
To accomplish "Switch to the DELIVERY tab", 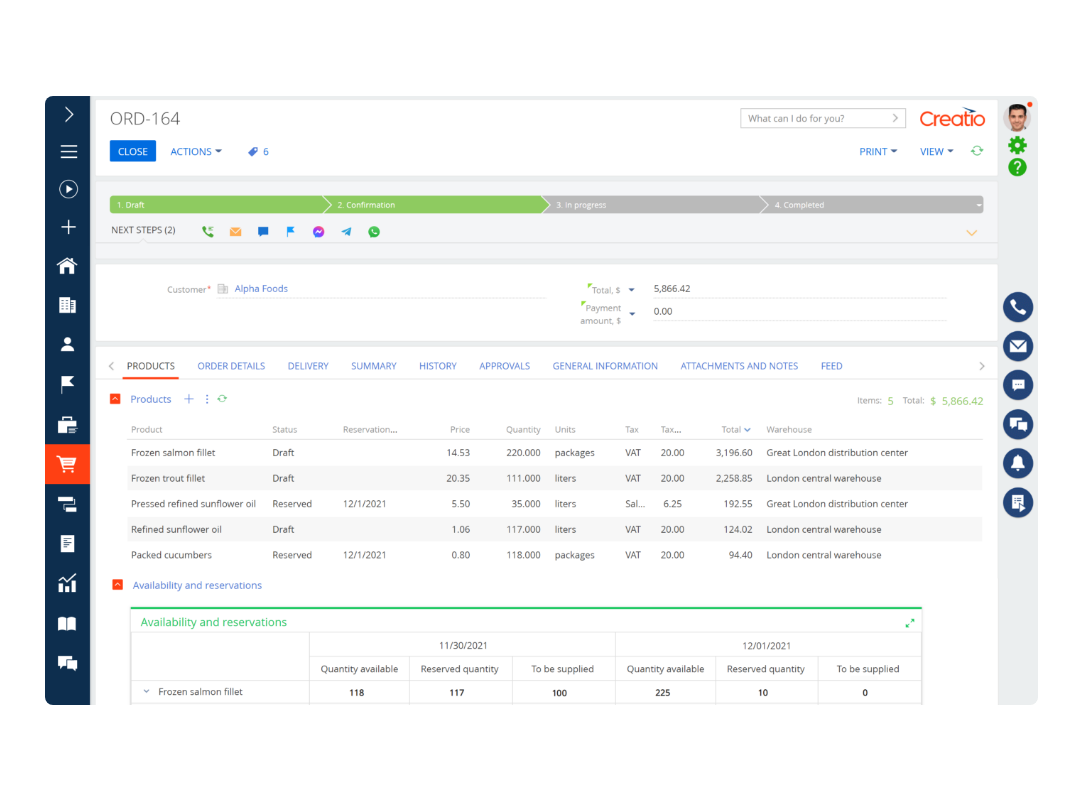I will pos(308,366).
